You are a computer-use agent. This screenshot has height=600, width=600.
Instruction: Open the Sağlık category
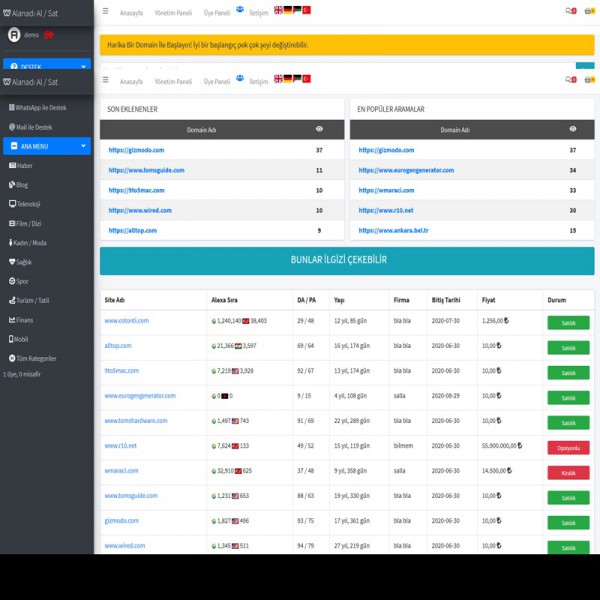(x=20, y=262)
